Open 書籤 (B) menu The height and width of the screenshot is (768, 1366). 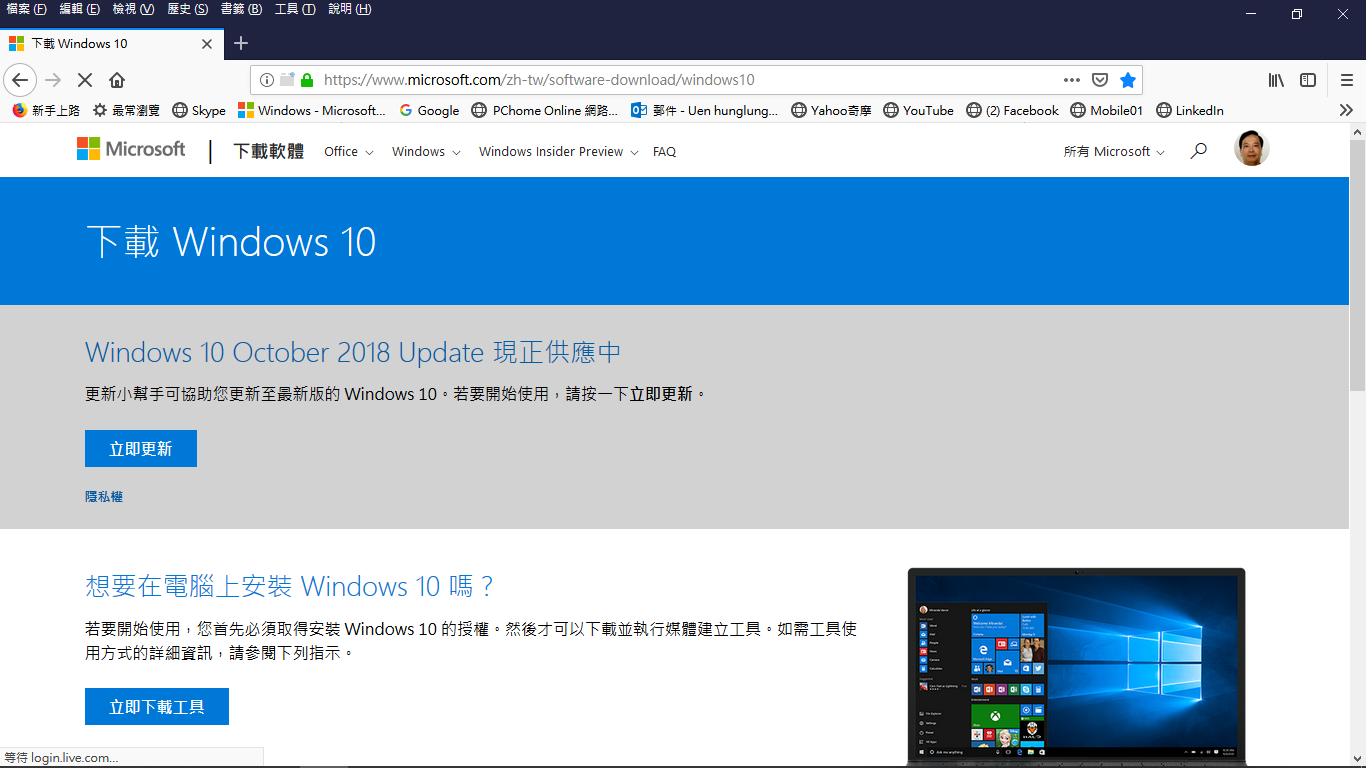241,9
